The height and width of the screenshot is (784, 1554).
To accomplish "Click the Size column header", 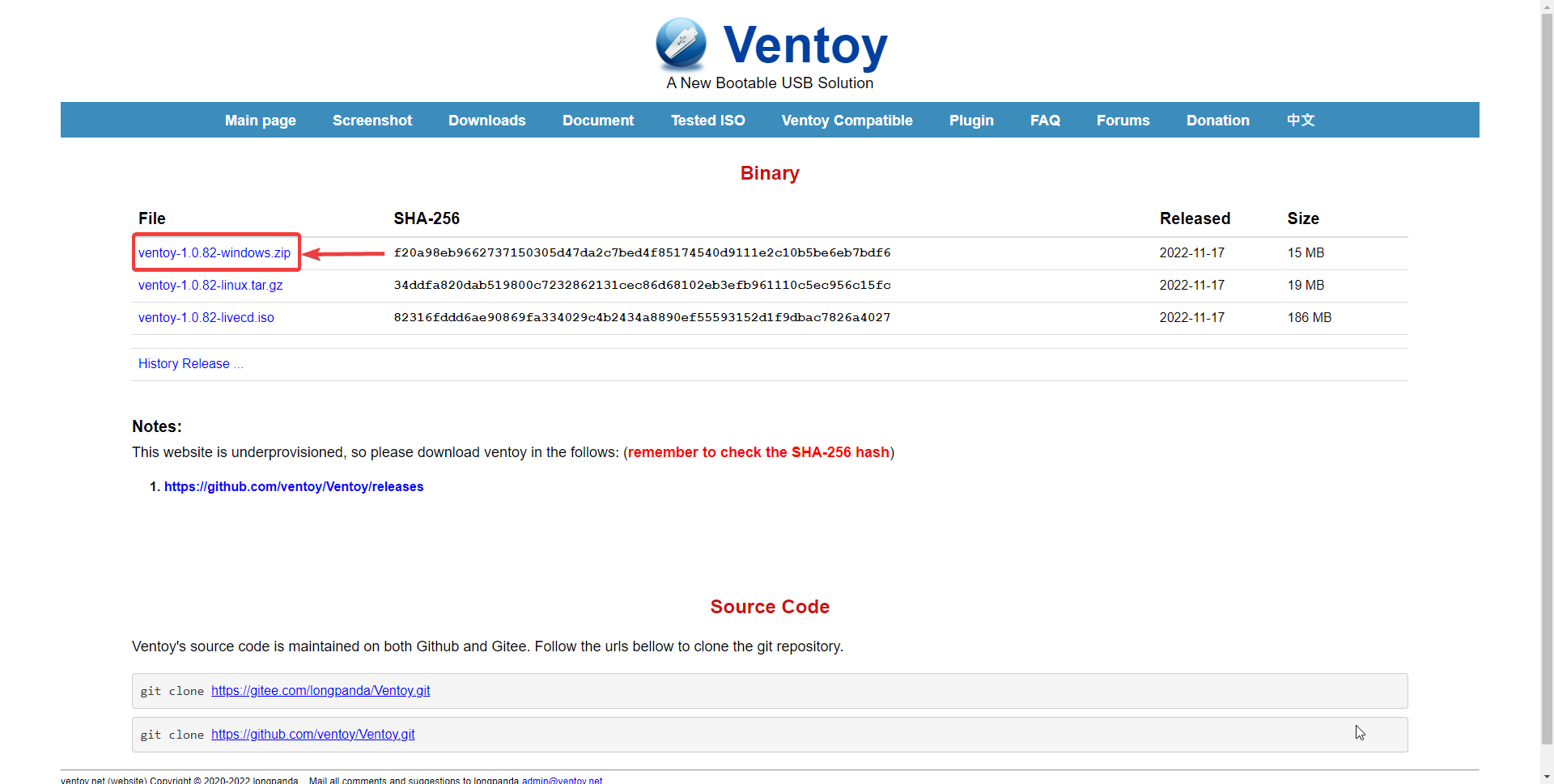I will 1303,218.
